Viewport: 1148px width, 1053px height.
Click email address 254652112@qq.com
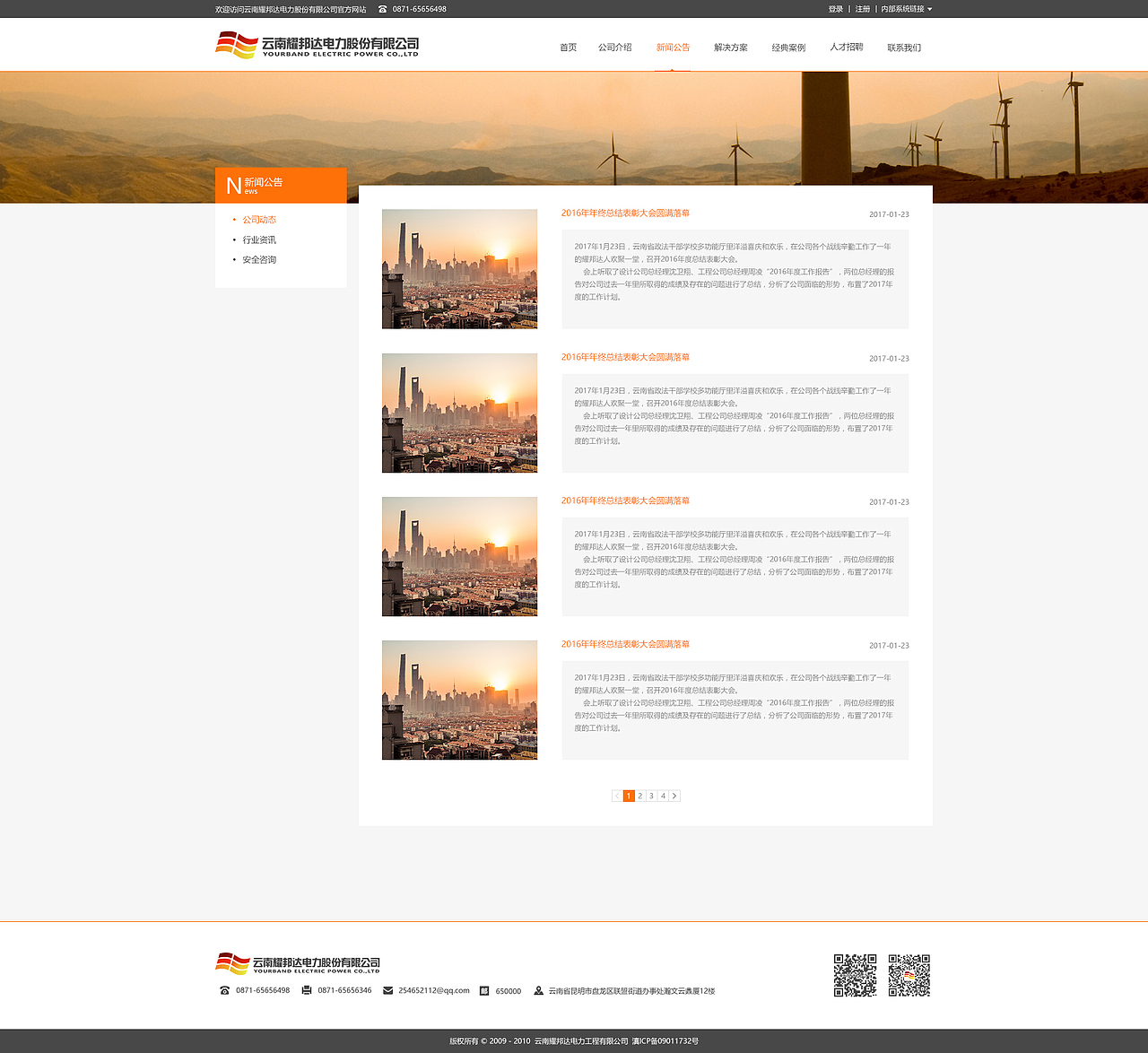point(434,990)
